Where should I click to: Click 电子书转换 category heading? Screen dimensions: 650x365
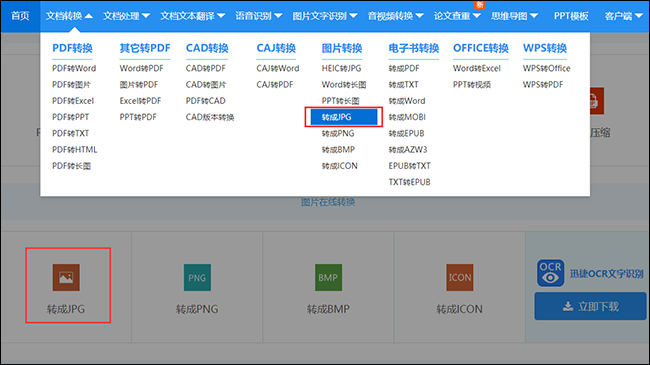coord(414,48)
